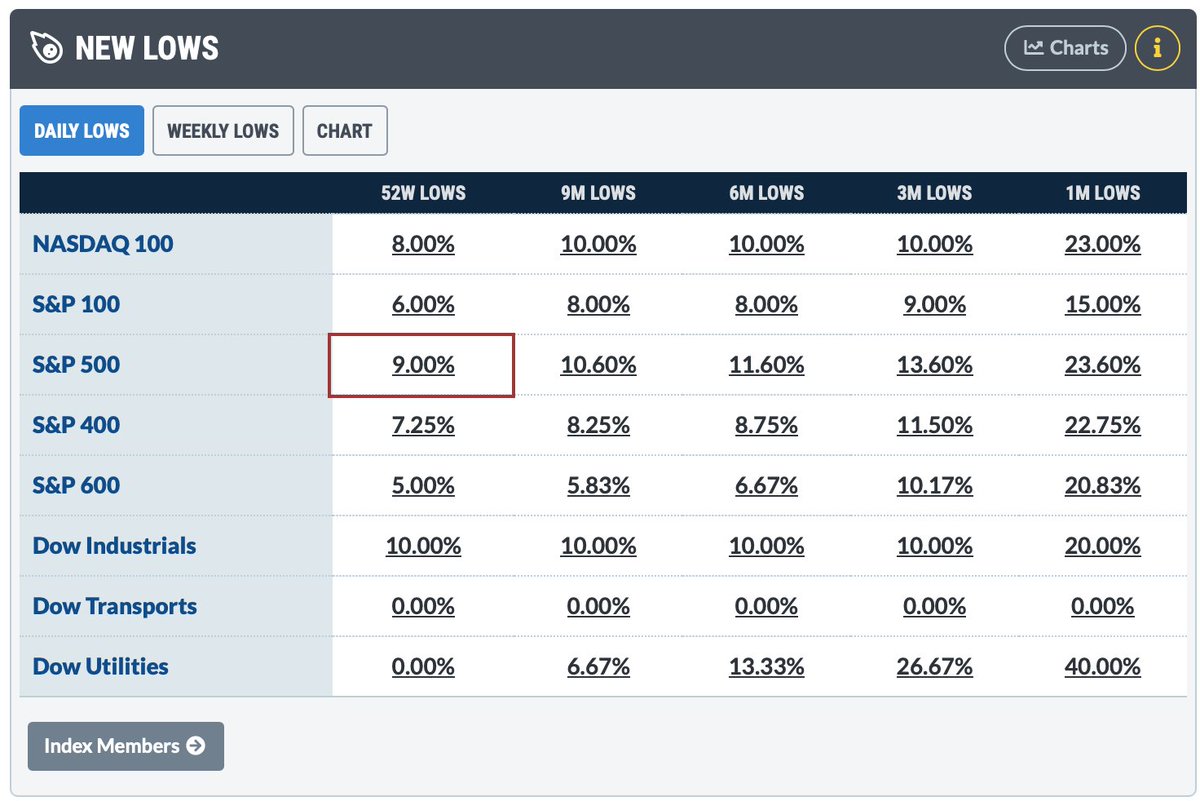Click S&P 500 6M lows value 11.60%
The width and height of the screenshot is (1200, 801).
click(x=766, y=365)
